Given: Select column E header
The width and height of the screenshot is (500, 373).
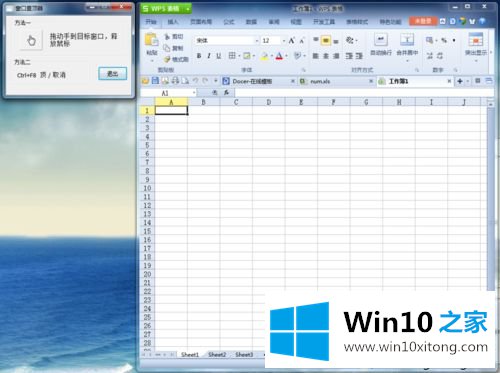Looking at the screenshot, I should pos(301,102).
